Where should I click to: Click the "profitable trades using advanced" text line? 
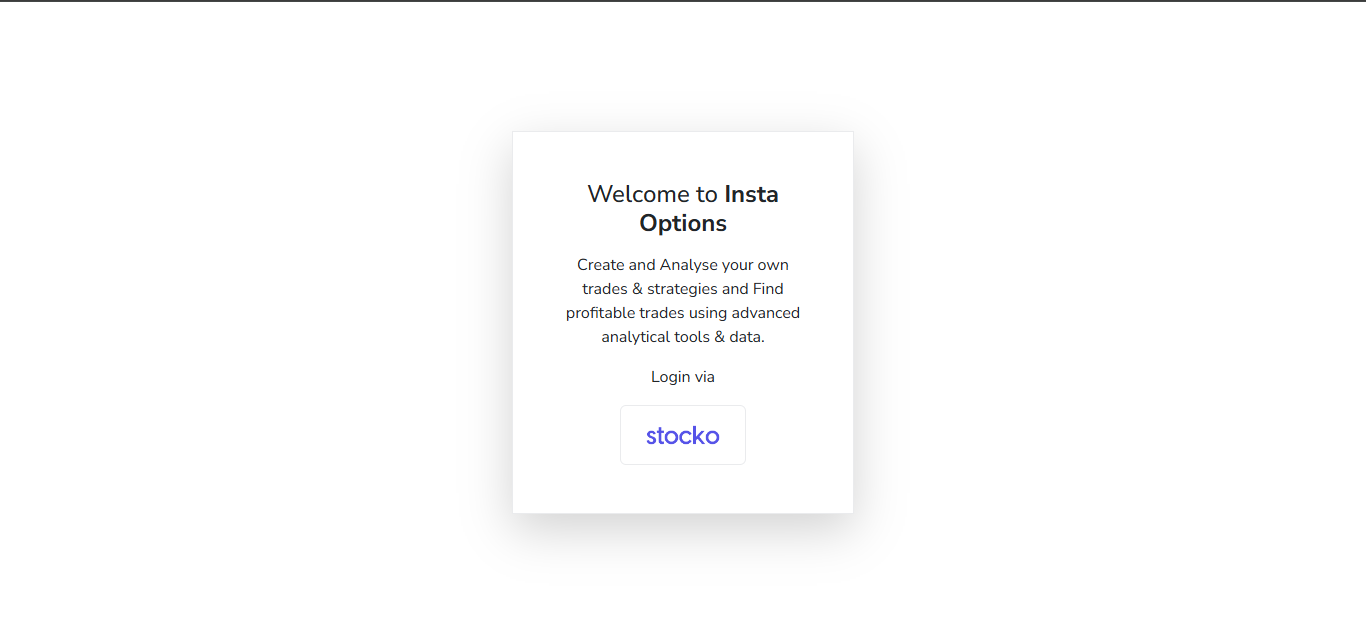click(683, 313)
